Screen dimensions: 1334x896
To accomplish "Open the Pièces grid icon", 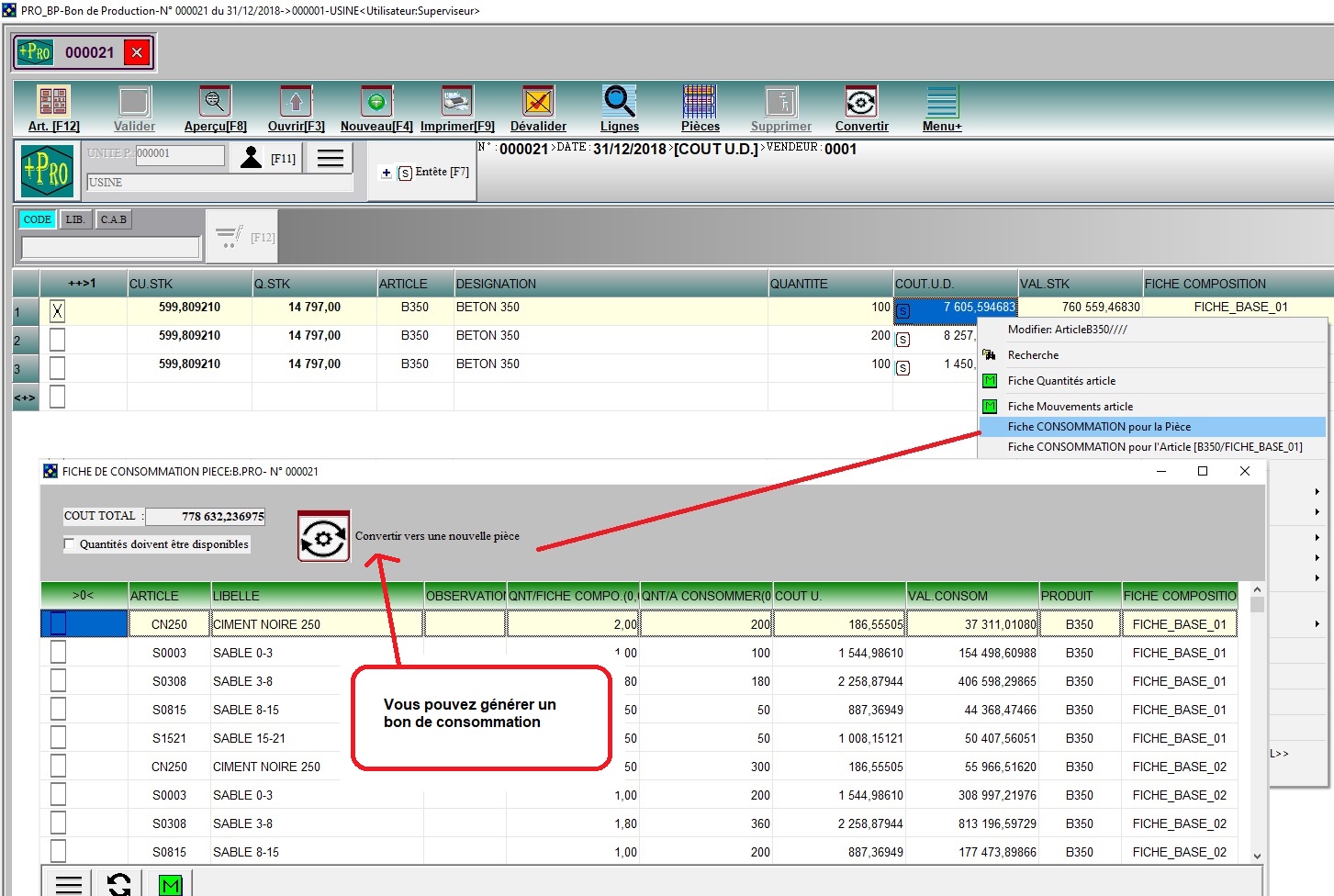I will (x=700, y=102).
